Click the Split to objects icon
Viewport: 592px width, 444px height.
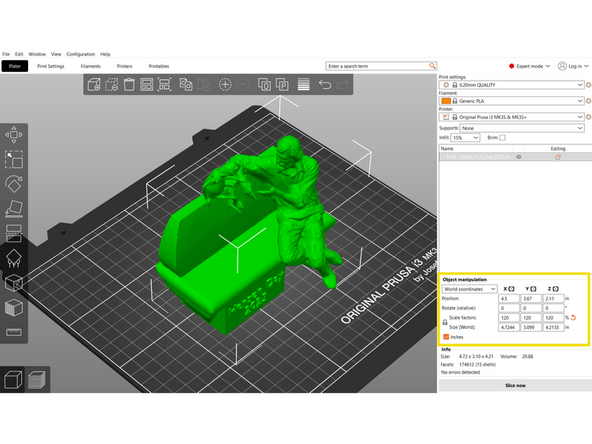(x=264, y=84)
